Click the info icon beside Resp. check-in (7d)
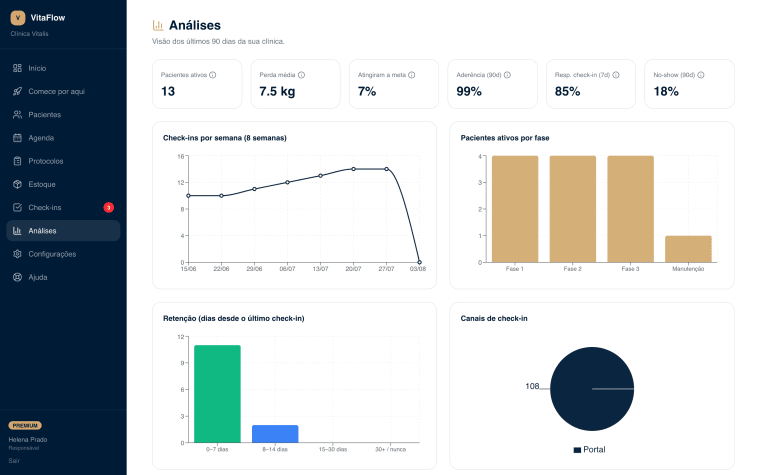The width and height of the screenshot is (760, 475). (x=616, y=75)
